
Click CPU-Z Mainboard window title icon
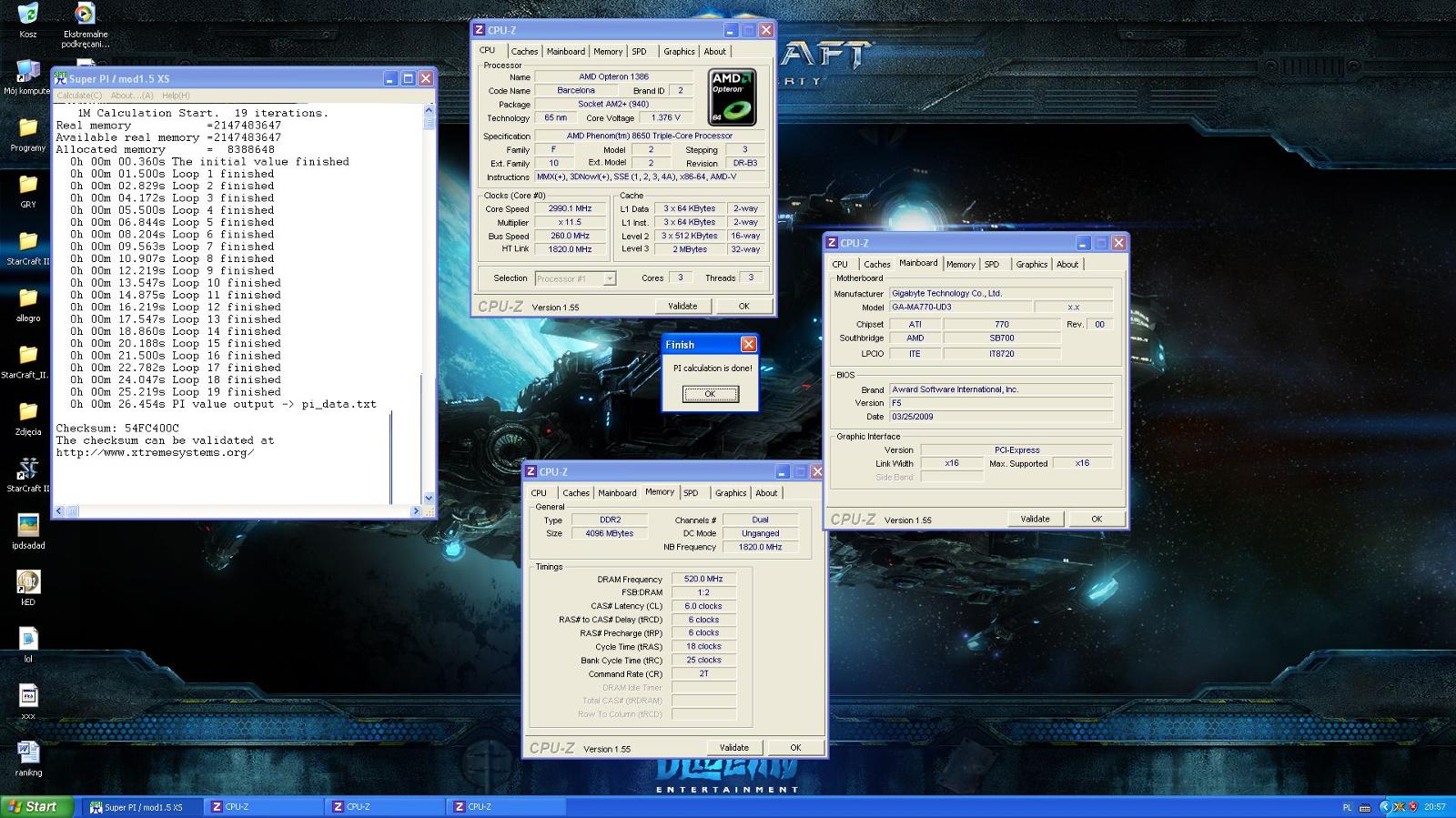832,243
